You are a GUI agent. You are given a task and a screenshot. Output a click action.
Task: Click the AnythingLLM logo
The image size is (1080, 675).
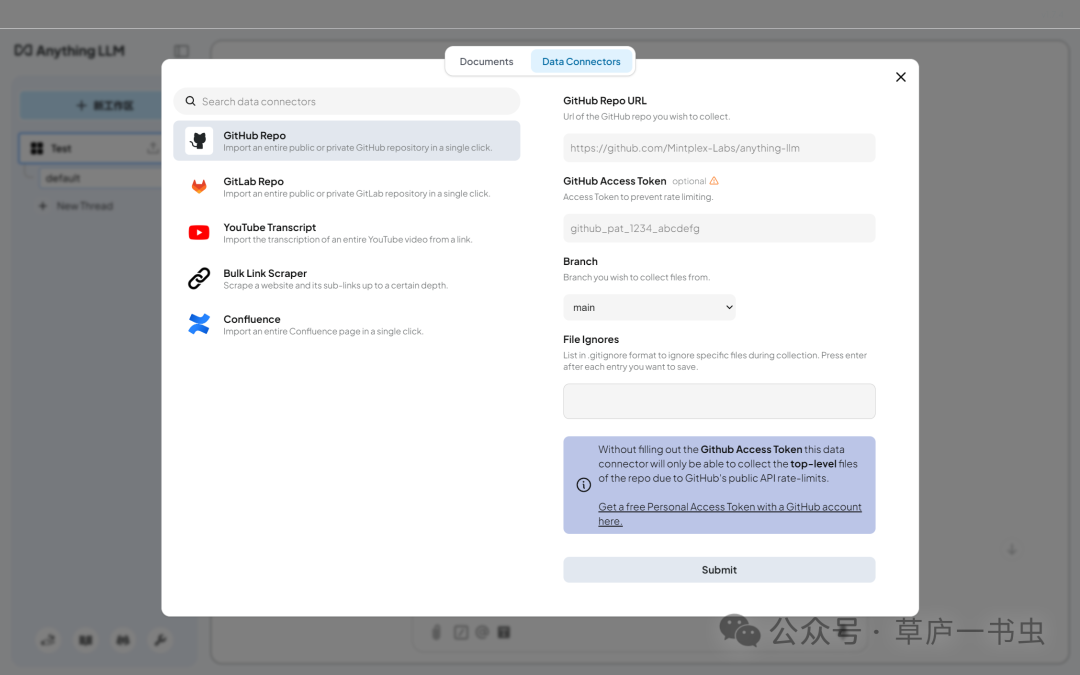[70, 51]
